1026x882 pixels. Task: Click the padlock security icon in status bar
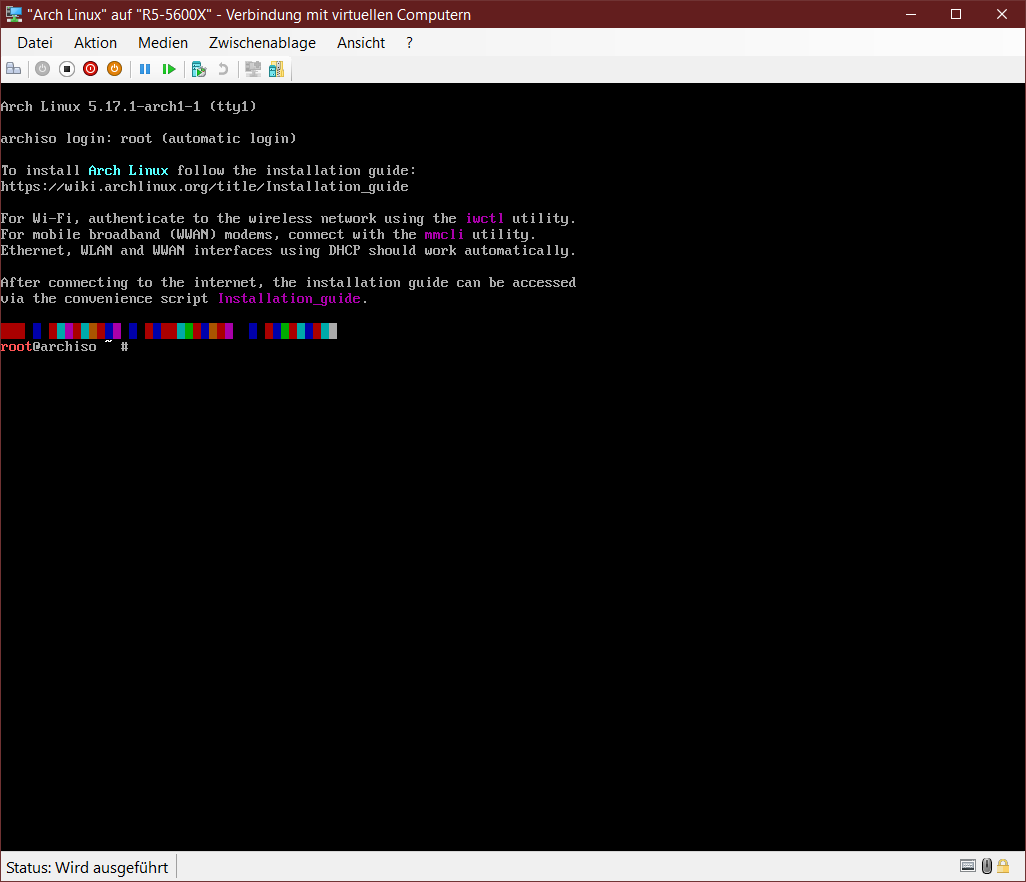[1003, 866]
